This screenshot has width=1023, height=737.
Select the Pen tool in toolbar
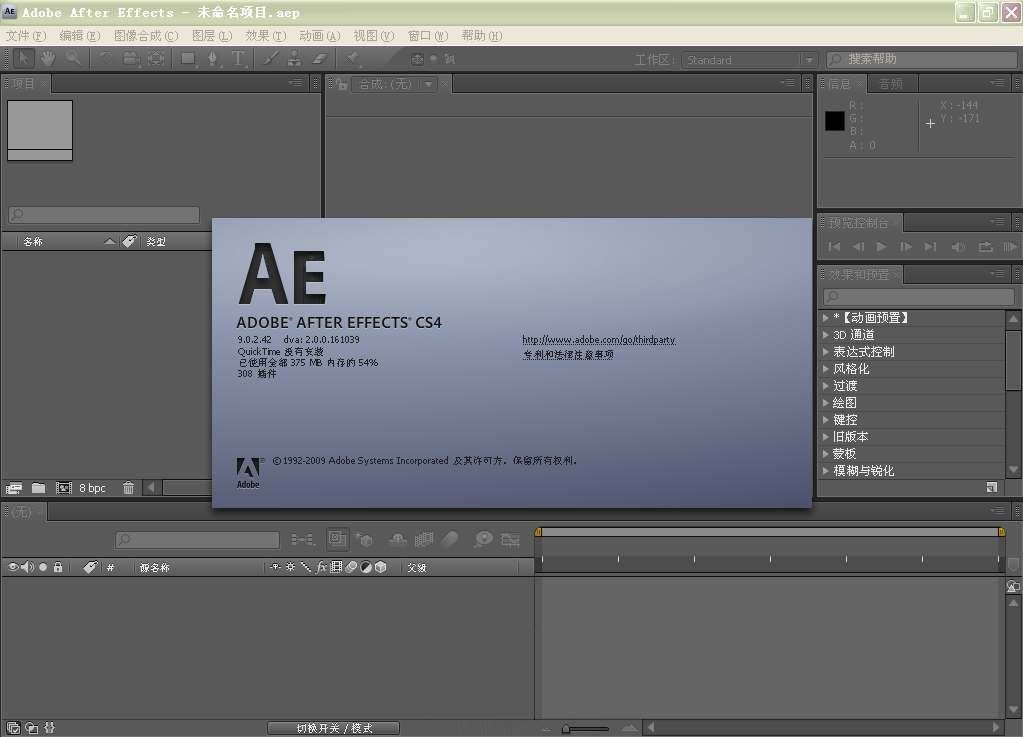[213, 59]
